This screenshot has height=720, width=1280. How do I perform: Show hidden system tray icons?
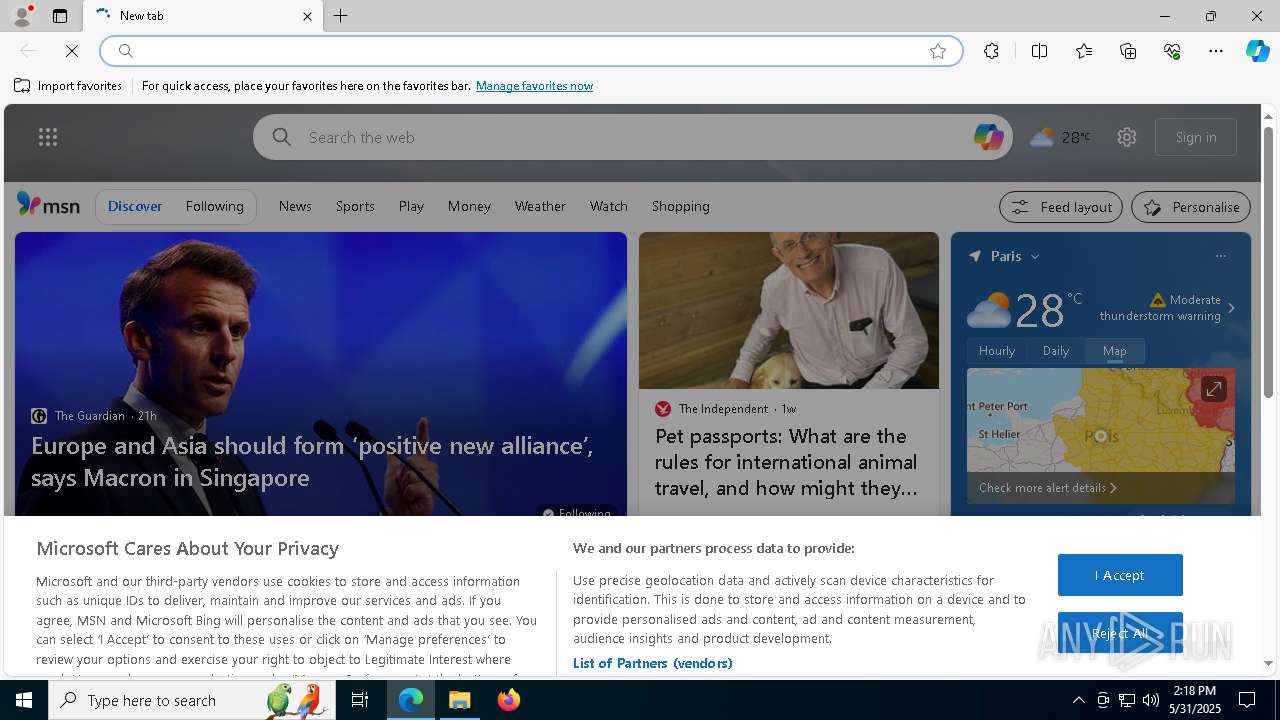point(1078,700)
